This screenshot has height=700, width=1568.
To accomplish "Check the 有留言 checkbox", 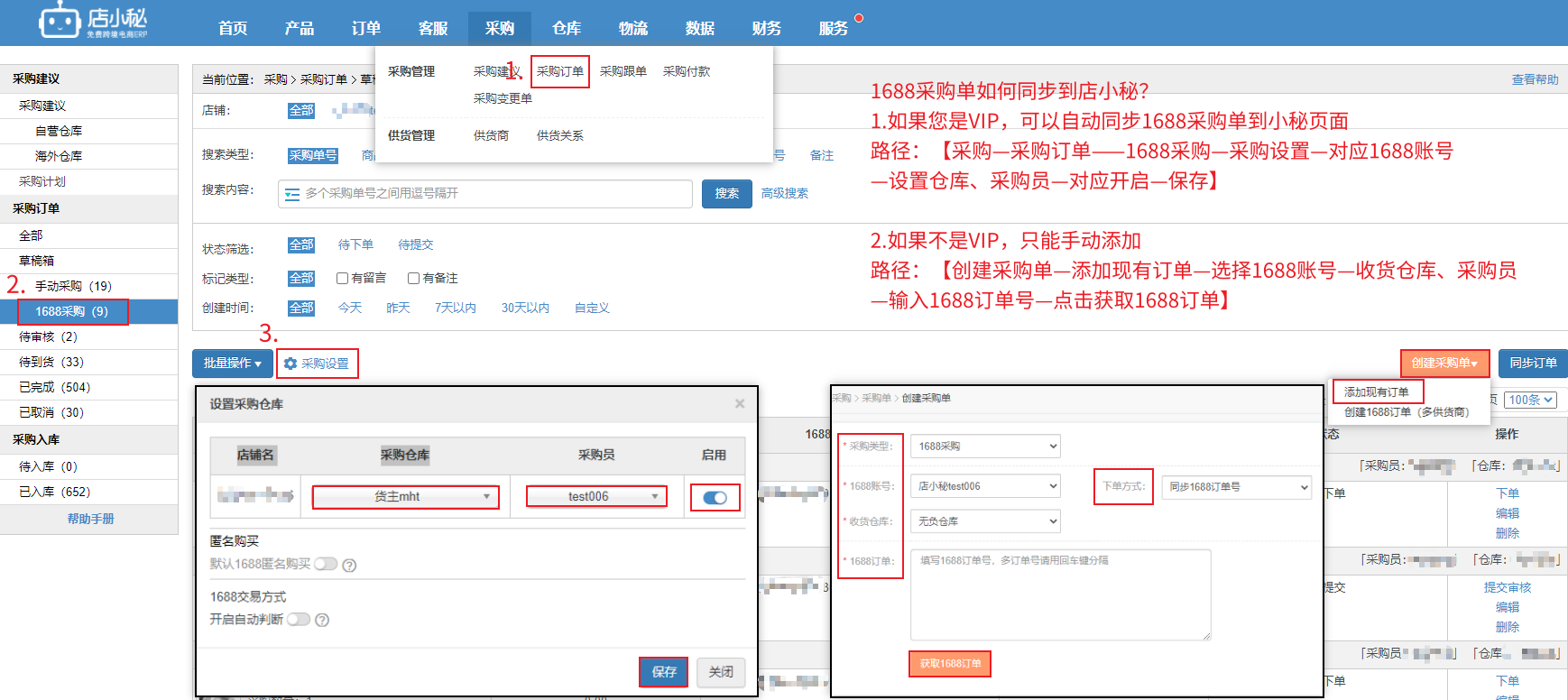I will point(342,278).
